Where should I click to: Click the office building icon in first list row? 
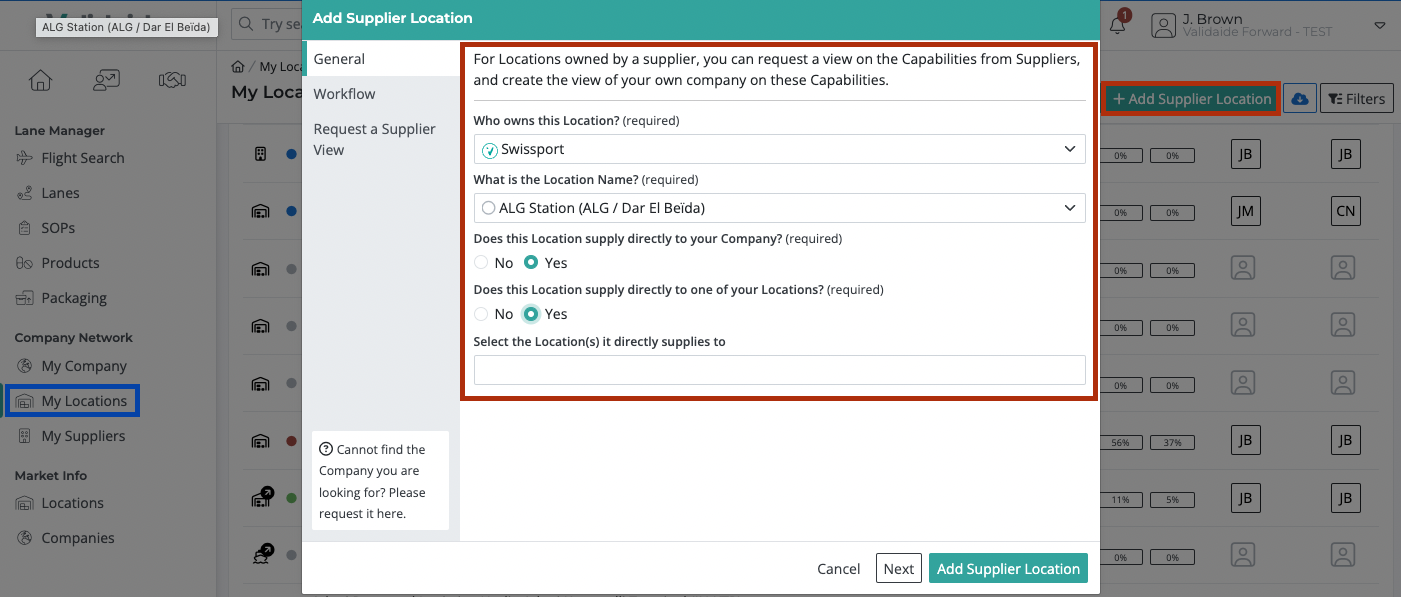click(260, 154)
